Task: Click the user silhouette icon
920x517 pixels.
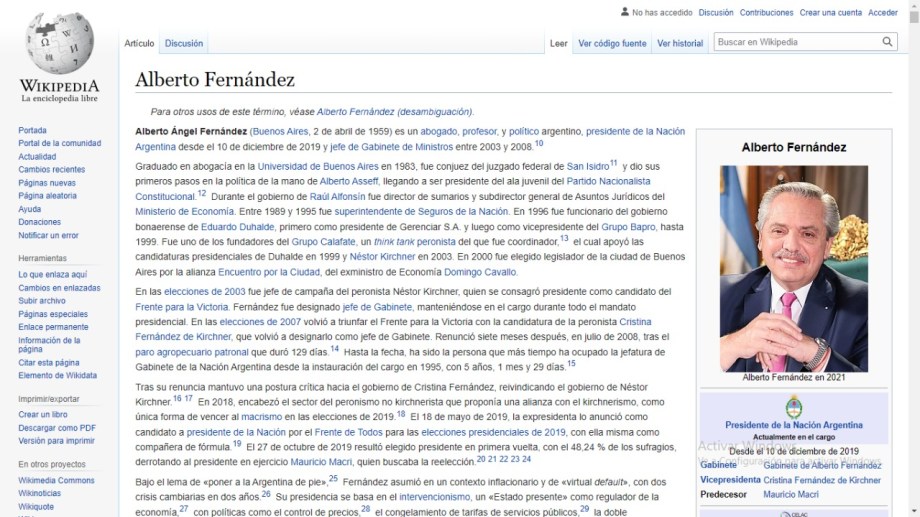Action: click(625, 12)
